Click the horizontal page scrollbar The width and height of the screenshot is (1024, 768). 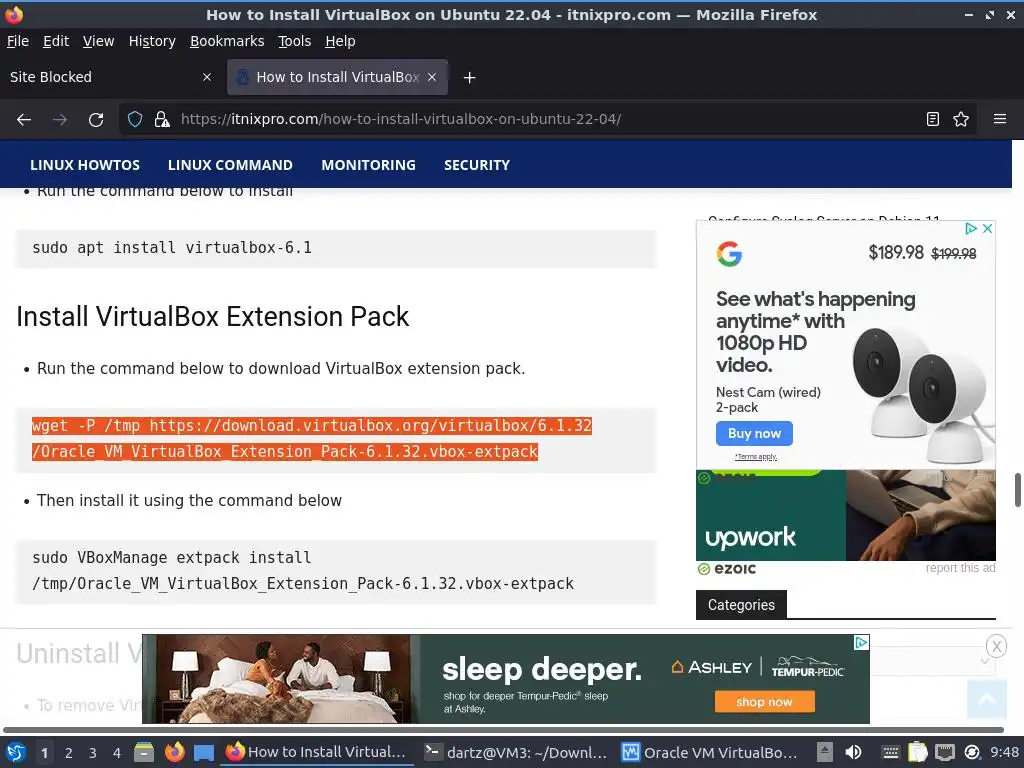tap(503, 729)
